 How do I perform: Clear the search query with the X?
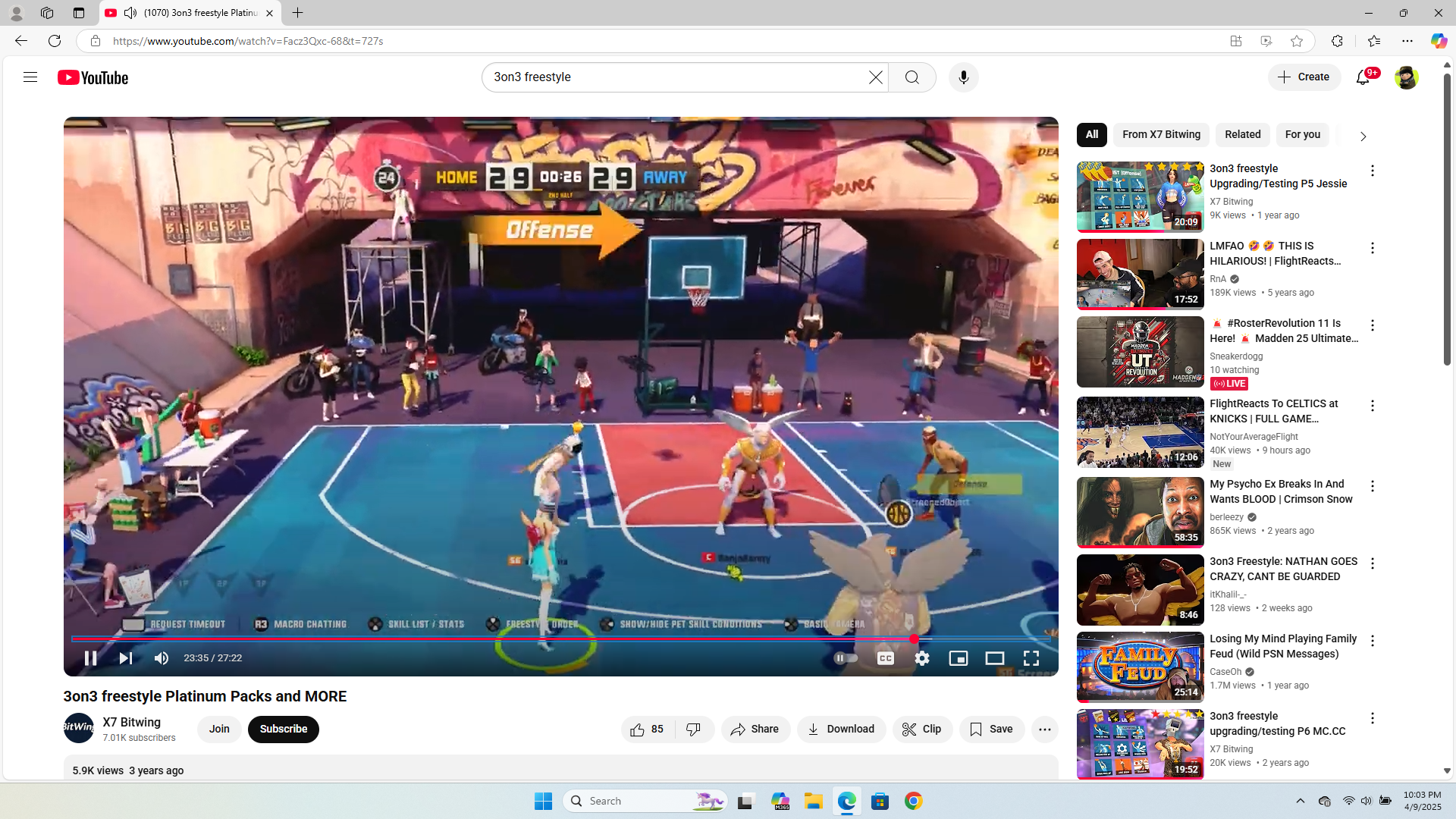[x=876, y=77]
